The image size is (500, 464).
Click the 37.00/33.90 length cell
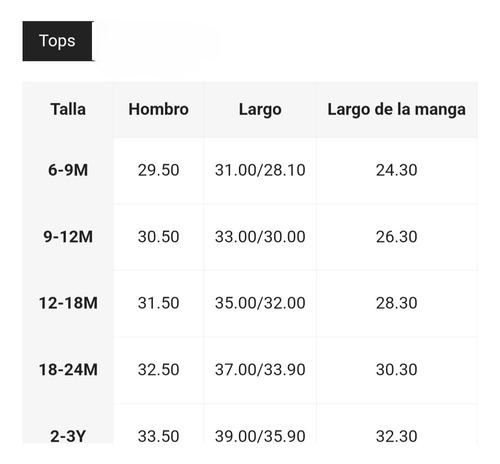pyautogui.click(x=260, y=370)
